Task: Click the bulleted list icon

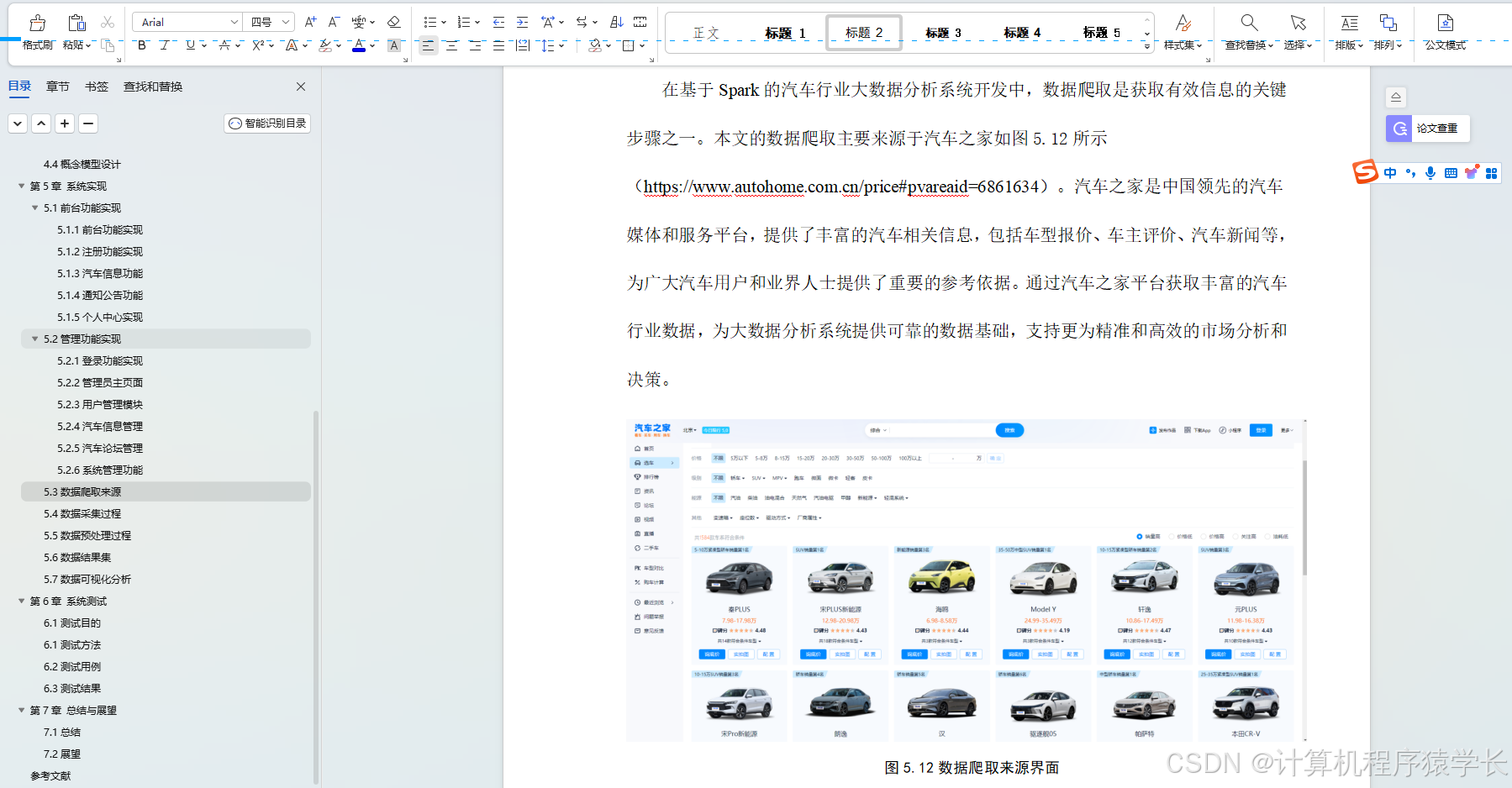Action: click(x=430, y=22)
